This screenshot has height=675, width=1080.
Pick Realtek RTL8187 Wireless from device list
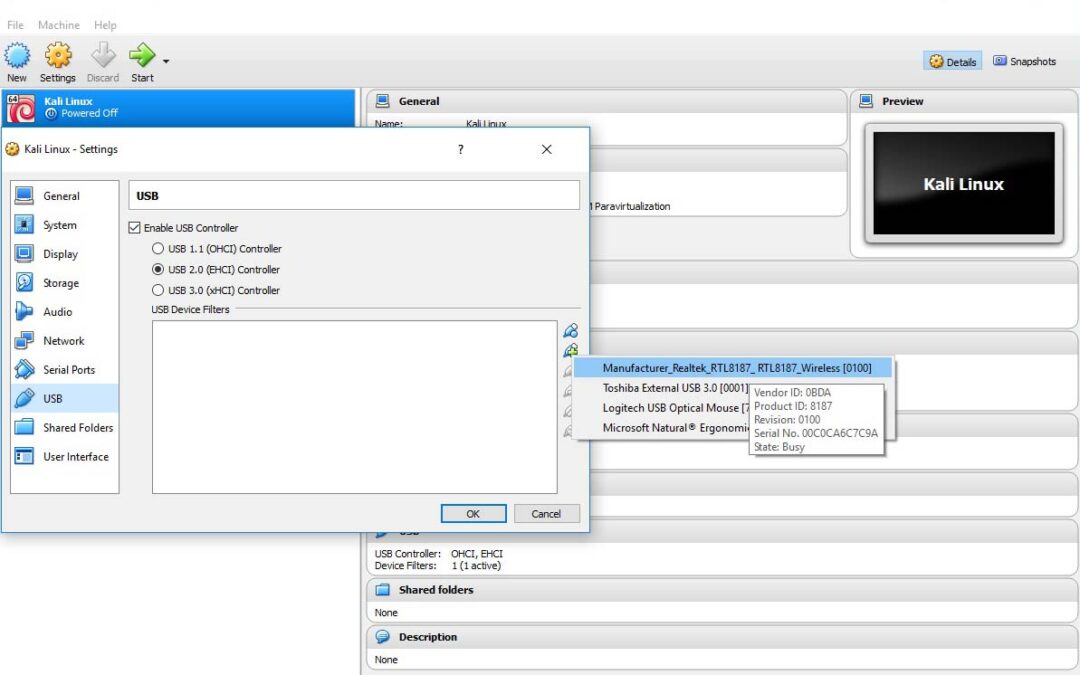[736, 368]
